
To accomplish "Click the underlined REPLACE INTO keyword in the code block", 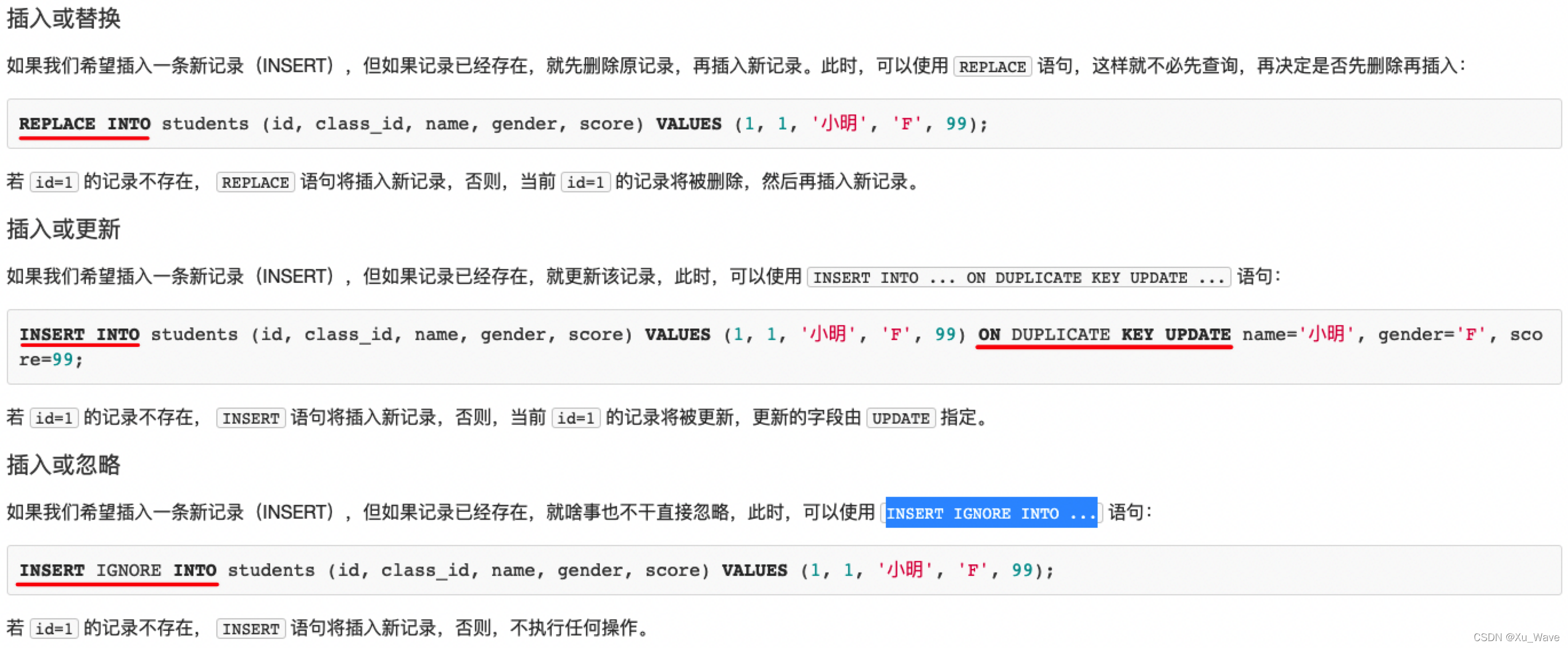I will (85, 124).
